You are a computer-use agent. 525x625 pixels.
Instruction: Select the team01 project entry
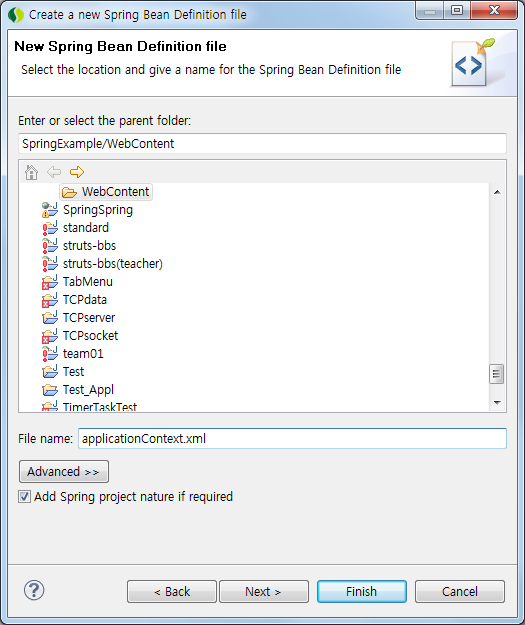pyautogui.click(x=83, y=354)
